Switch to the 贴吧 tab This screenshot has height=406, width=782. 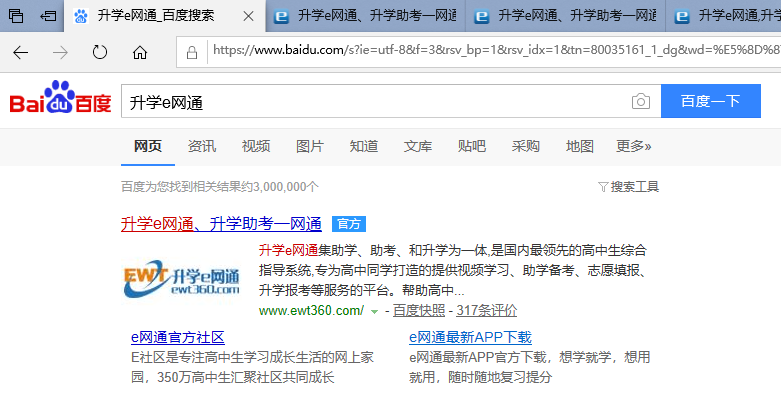(x=471, y=146)
